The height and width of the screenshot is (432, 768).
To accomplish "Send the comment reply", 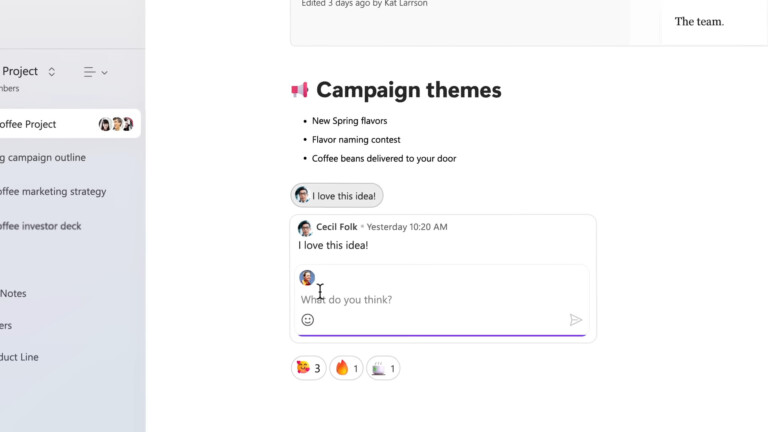I will tap(576, 320).
